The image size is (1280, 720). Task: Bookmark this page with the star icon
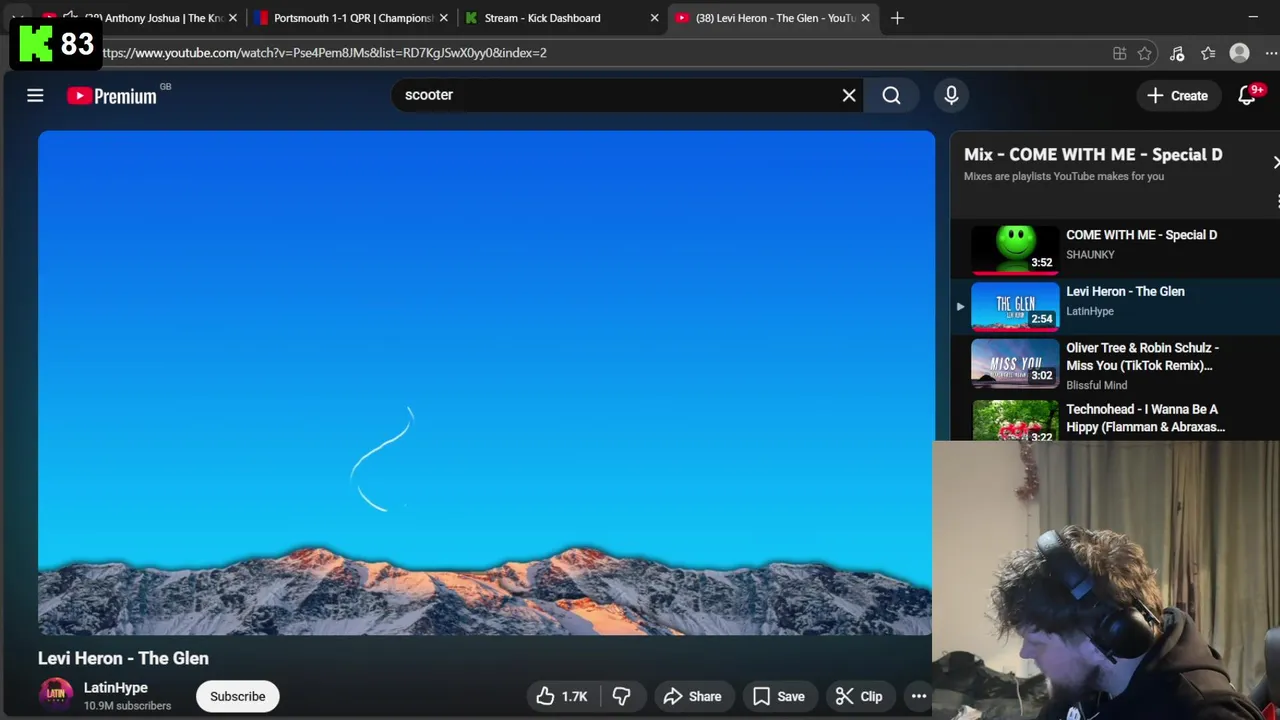(x=1145, y=53)
